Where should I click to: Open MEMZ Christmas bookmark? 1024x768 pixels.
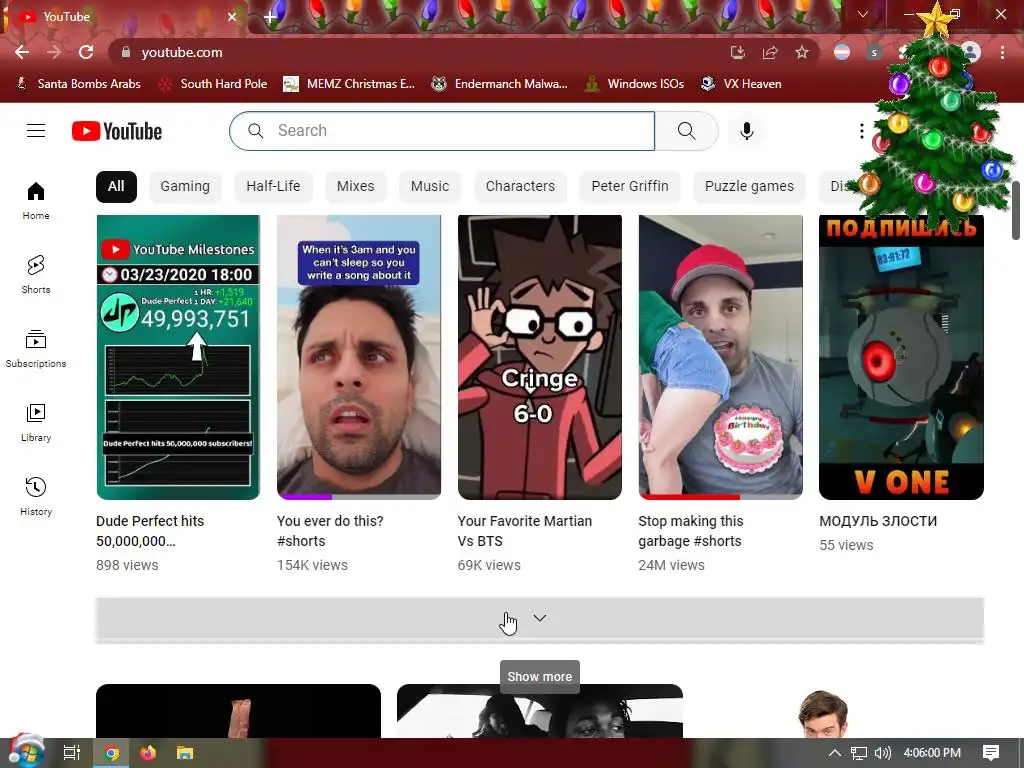(x=349, y=84)
